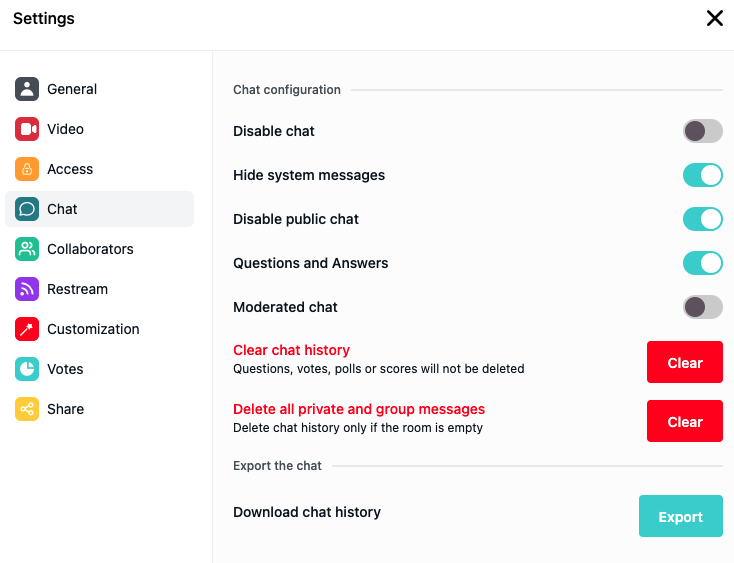Open the orange Access lock icon
This screenshot has height=563, width=734.
[x=27, y=169]
